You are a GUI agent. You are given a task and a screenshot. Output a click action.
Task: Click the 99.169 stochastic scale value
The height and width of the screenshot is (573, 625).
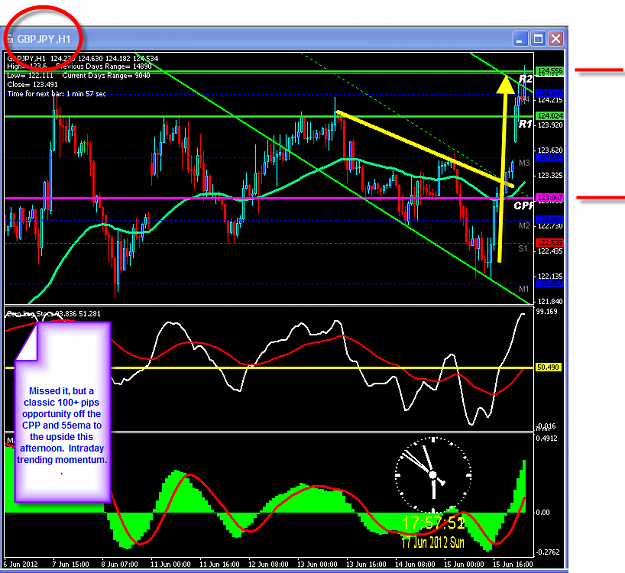point(546,312)
